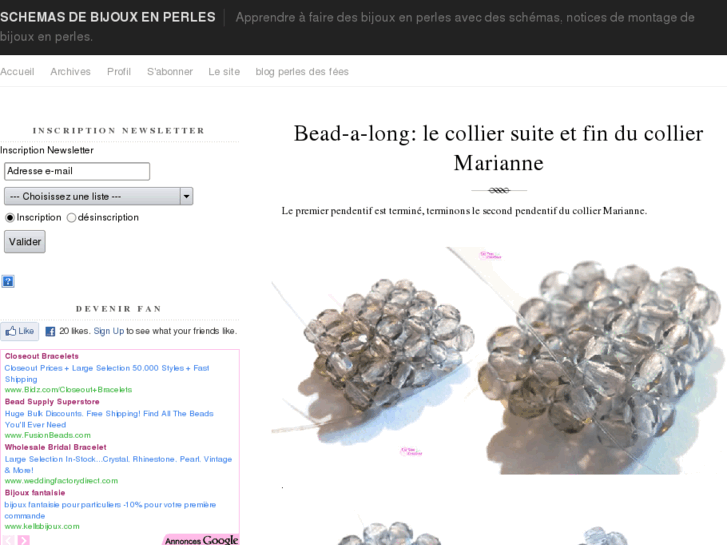
Task: Open the beaded pendant photo
Action: tap(499, 360)
